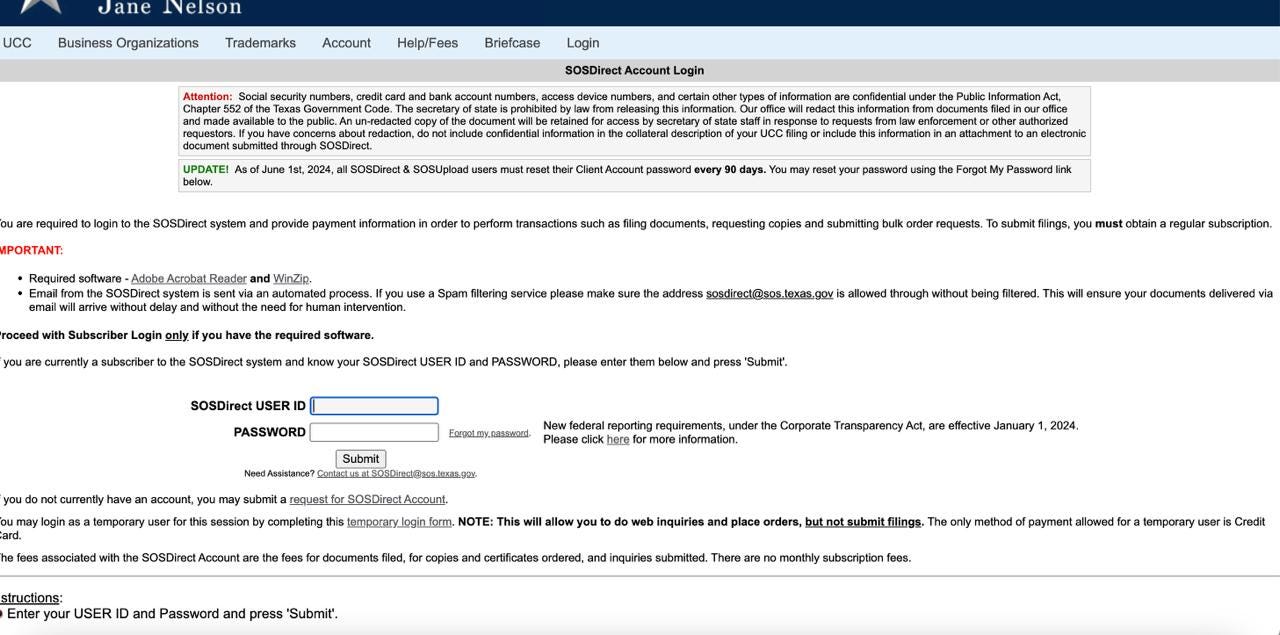Click 'Proceed with Subscriber Login' bold line
Screen dimensions: 1280x635
(186, 336)
